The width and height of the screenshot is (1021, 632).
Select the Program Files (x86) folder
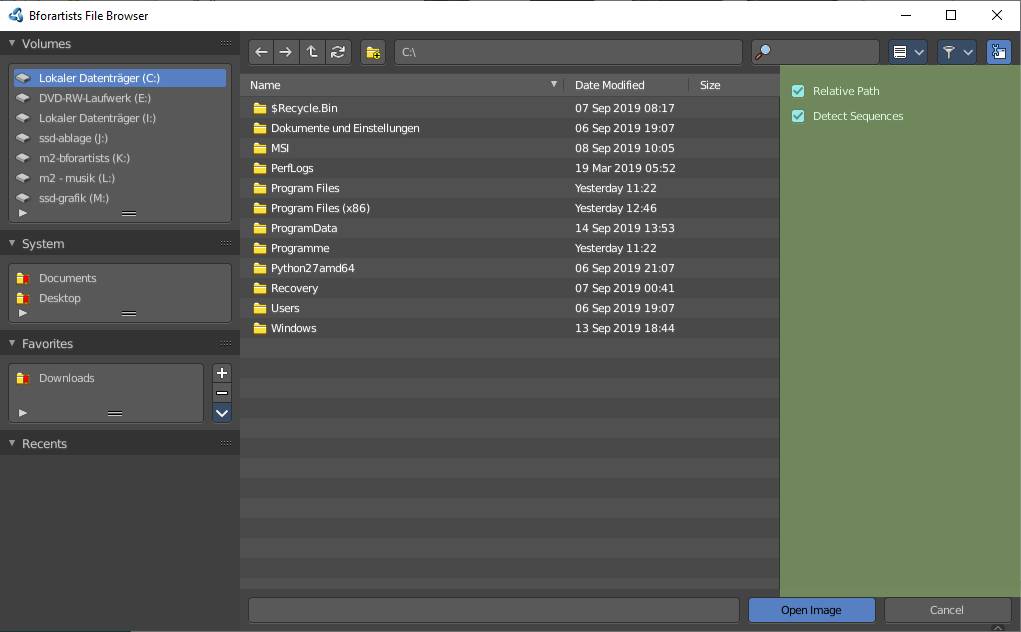[x=510, y=208]
